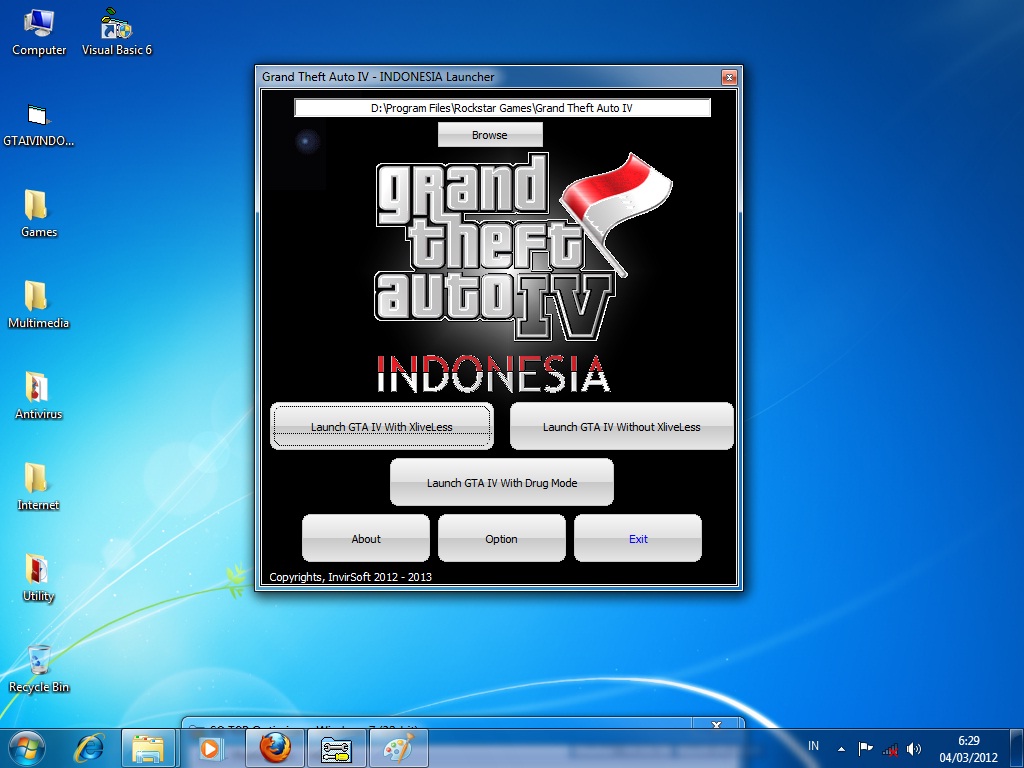Select the Visual Basic 6 shortcut

coord(116,32)
